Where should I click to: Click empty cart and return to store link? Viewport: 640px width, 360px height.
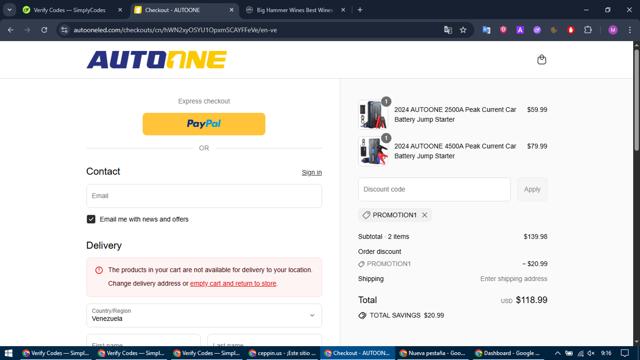[233, 283]
